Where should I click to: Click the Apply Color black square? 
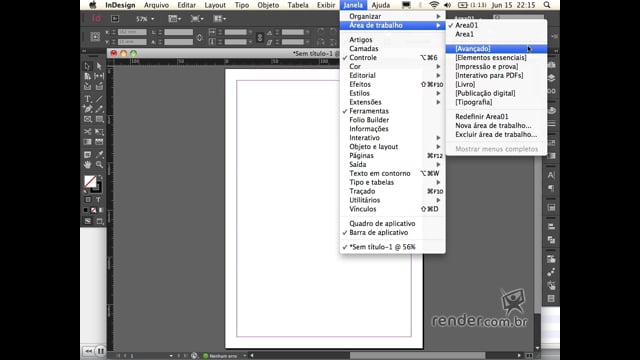pos(86,210)
